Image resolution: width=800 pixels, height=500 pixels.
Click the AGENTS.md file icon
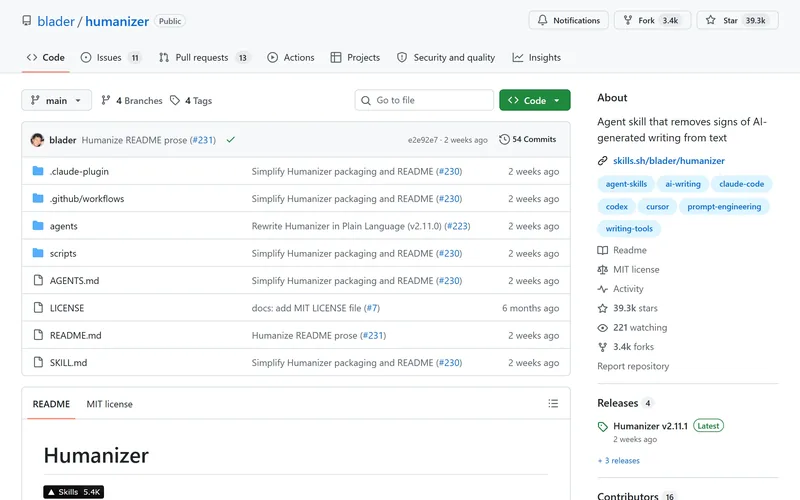pos(38,280)
